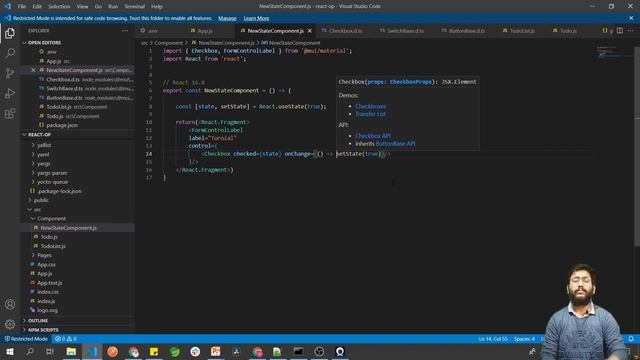Open the Accounts menu icon
Screen dimensions: 640x360
click(10, 304)
